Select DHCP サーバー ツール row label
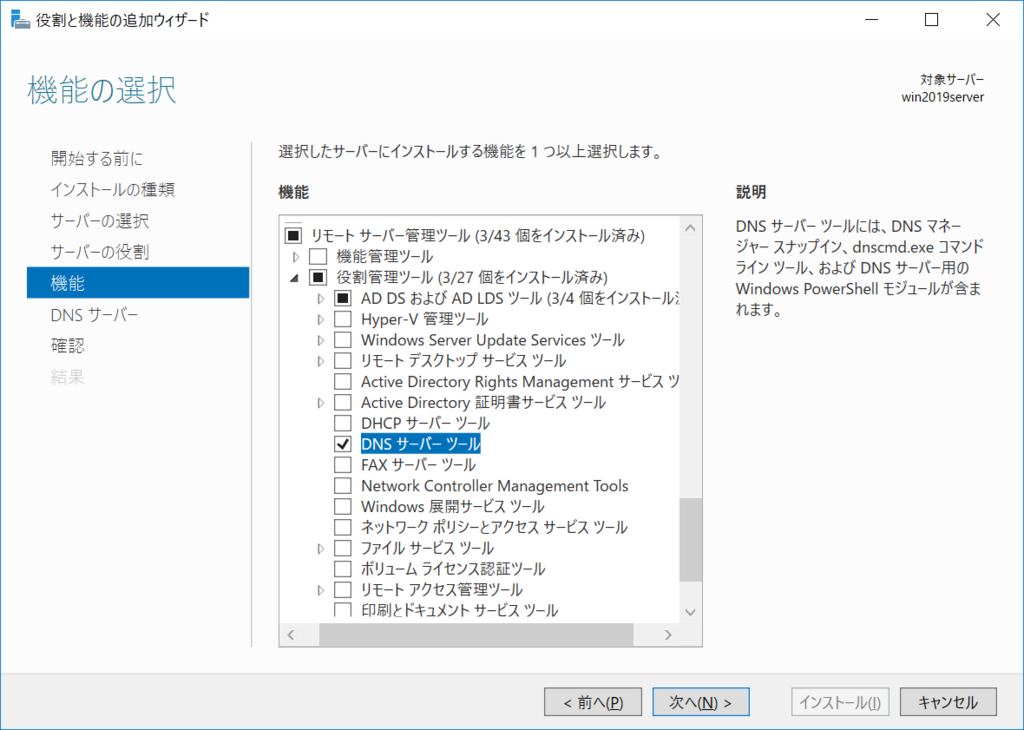The height and width of the screenshot is (730, 1024). [425, 423]
